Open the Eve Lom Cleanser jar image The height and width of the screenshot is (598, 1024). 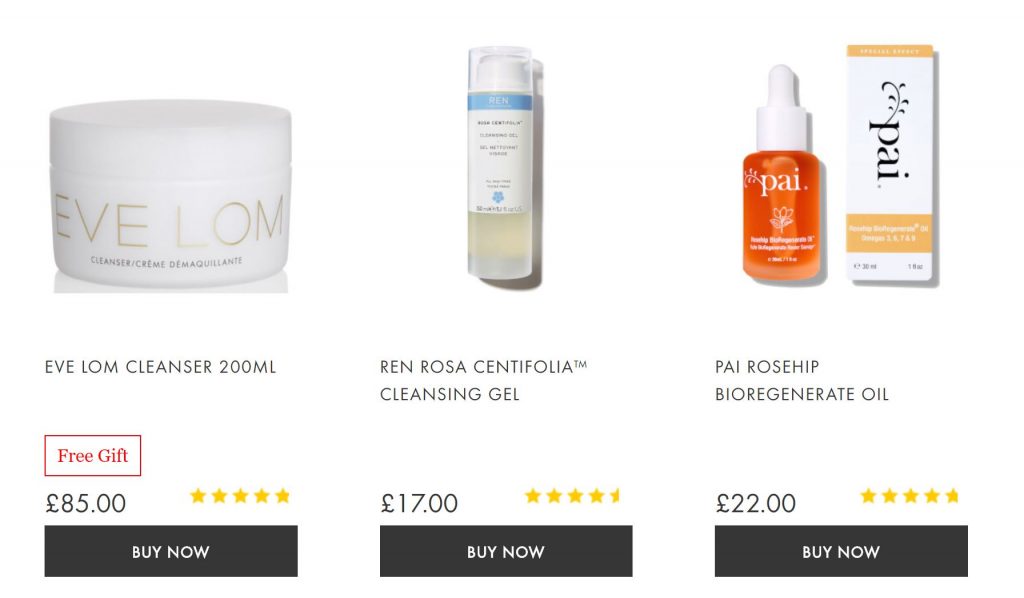(x=170, y=195)
